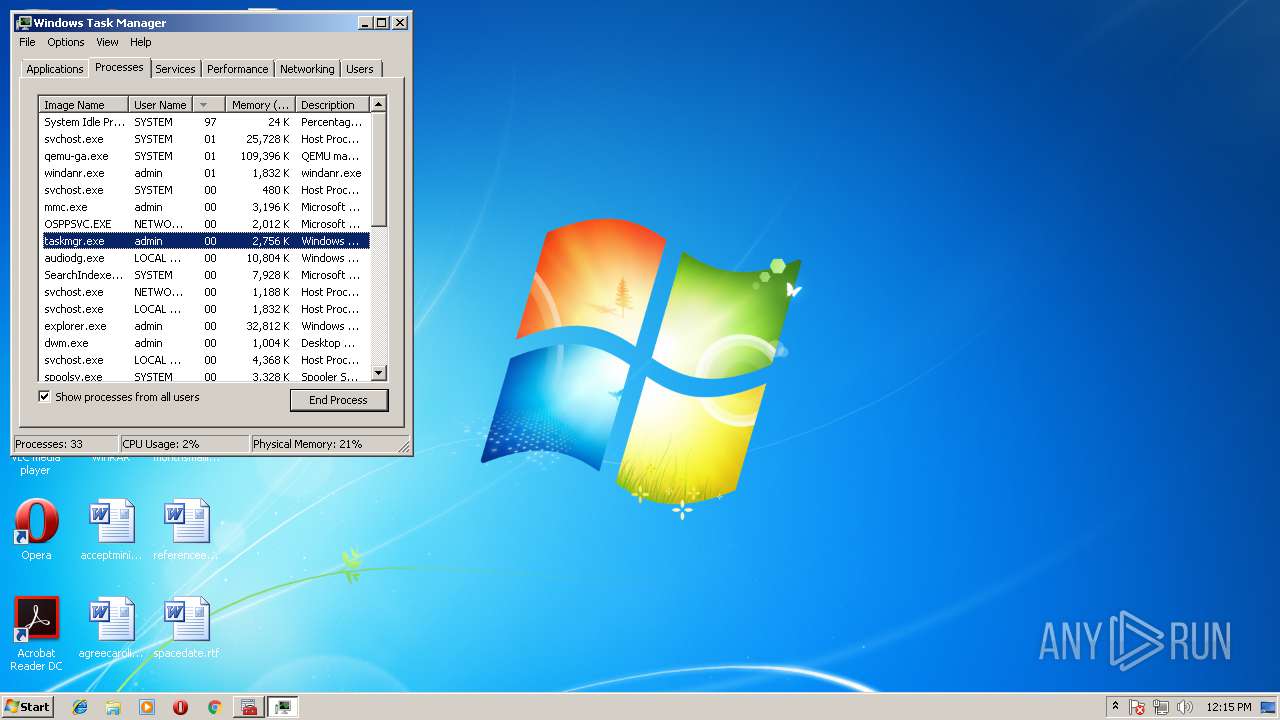Click the 109,396 K memory value
This screenshot has width=1280, height=720.
click(x=265, y=156)
